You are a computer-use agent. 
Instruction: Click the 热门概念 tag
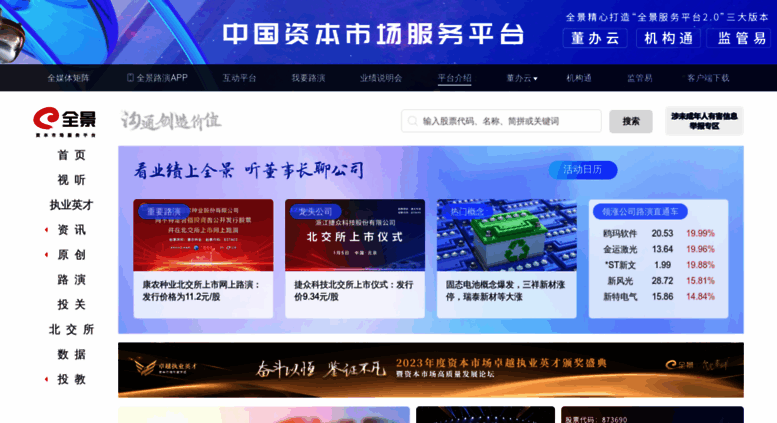(467, 212)
